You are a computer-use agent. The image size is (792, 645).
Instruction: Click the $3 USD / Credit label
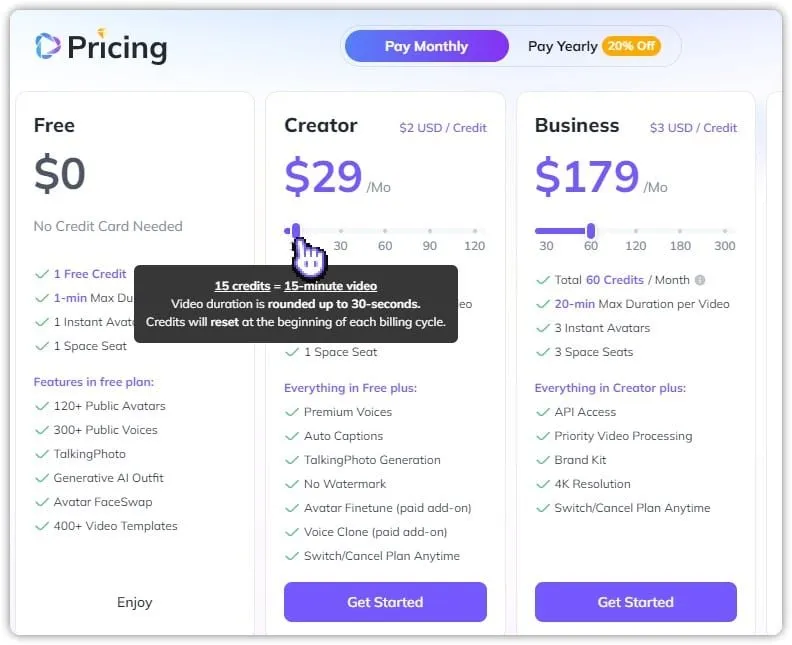(693, 128)
